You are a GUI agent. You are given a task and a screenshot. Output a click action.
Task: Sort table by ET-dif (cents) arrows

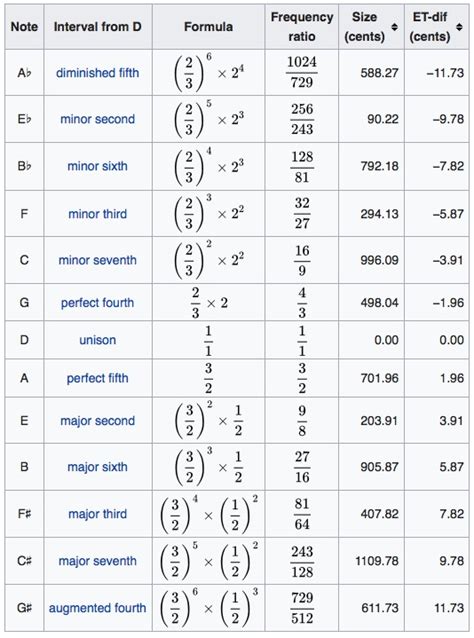click(459, 27)
